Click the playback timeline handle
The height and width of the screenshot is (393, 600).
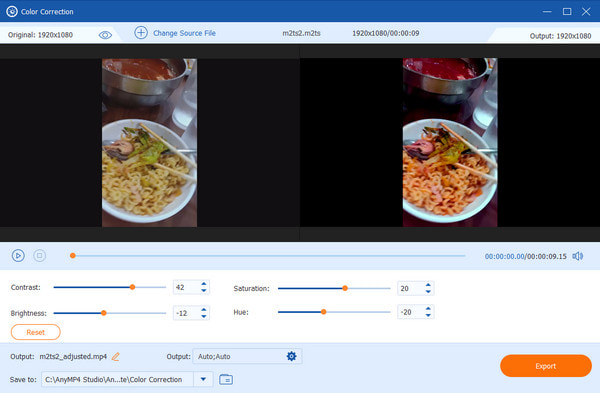[x=73, y=256]
